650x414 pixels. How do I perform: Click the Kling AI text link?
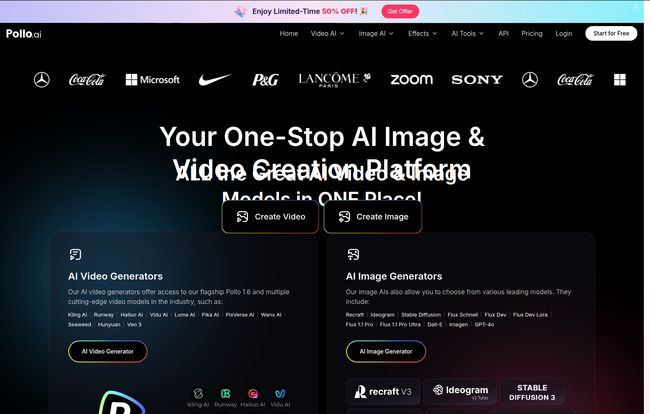pos(78,315)
